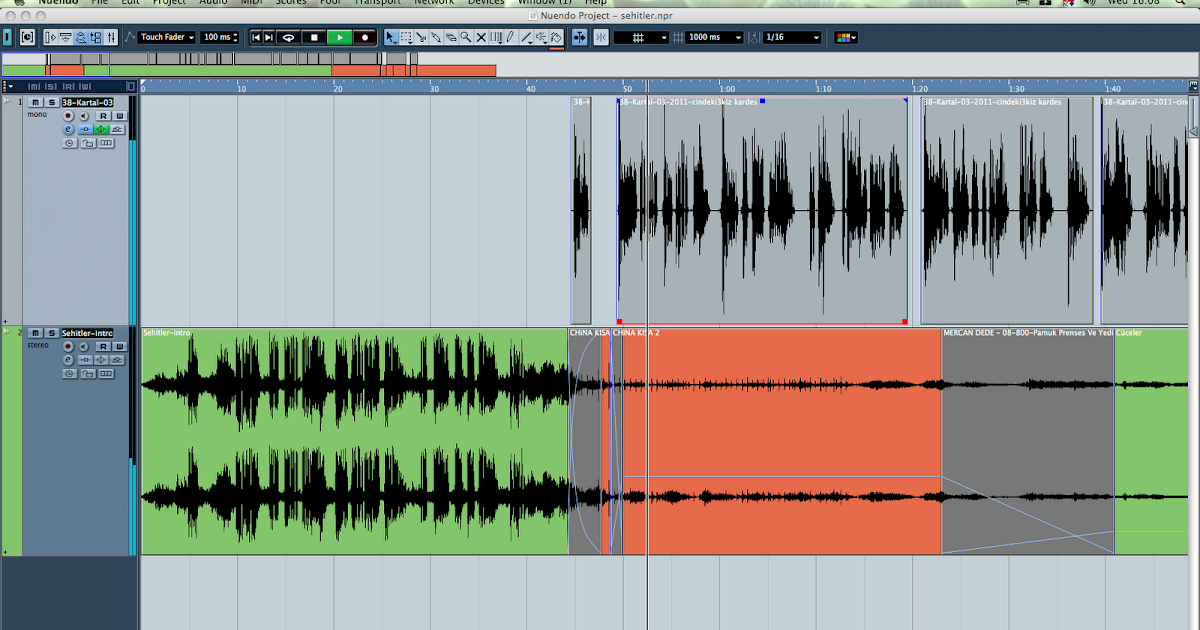The height and width of the screenshot is (630, 1200).
Task: Click ruler at 1:00 mark
Action: click(727, 88)
